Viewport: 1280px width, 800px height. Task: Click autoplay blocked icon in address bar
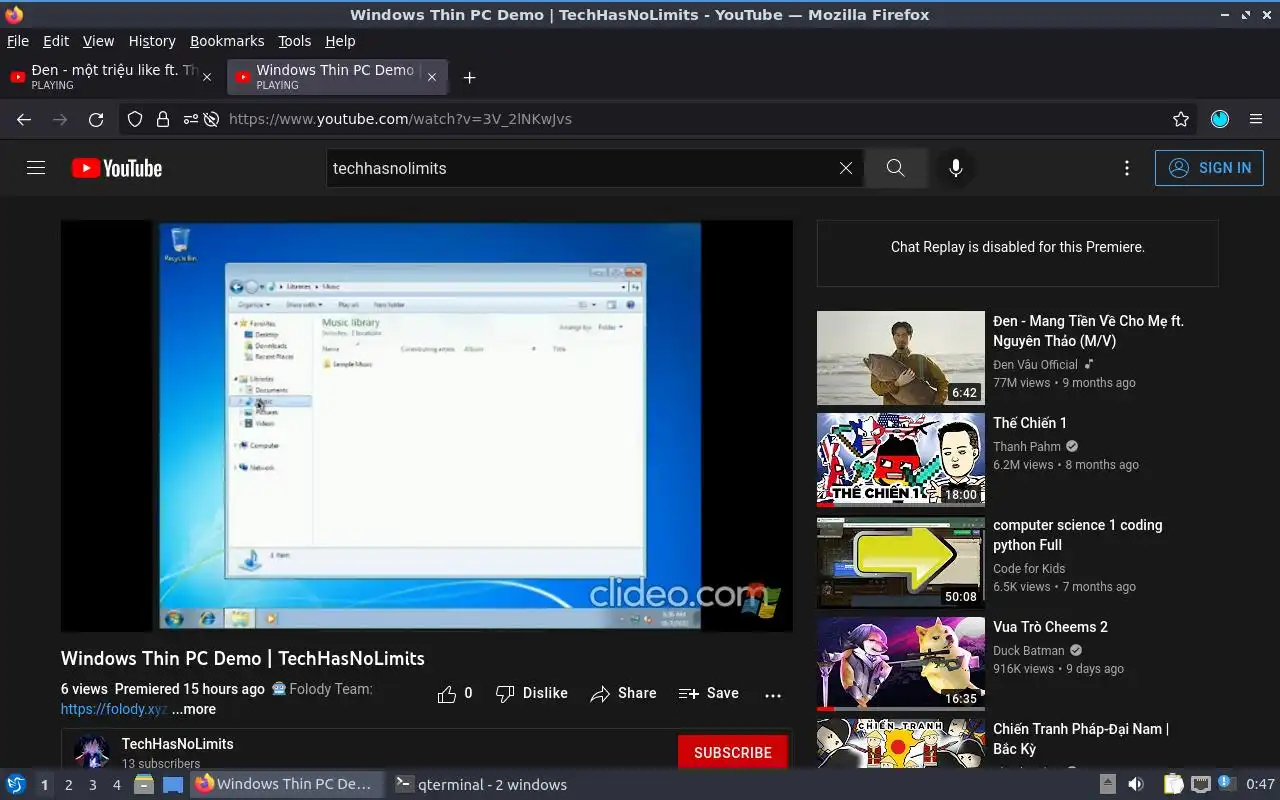pos(211,119)
